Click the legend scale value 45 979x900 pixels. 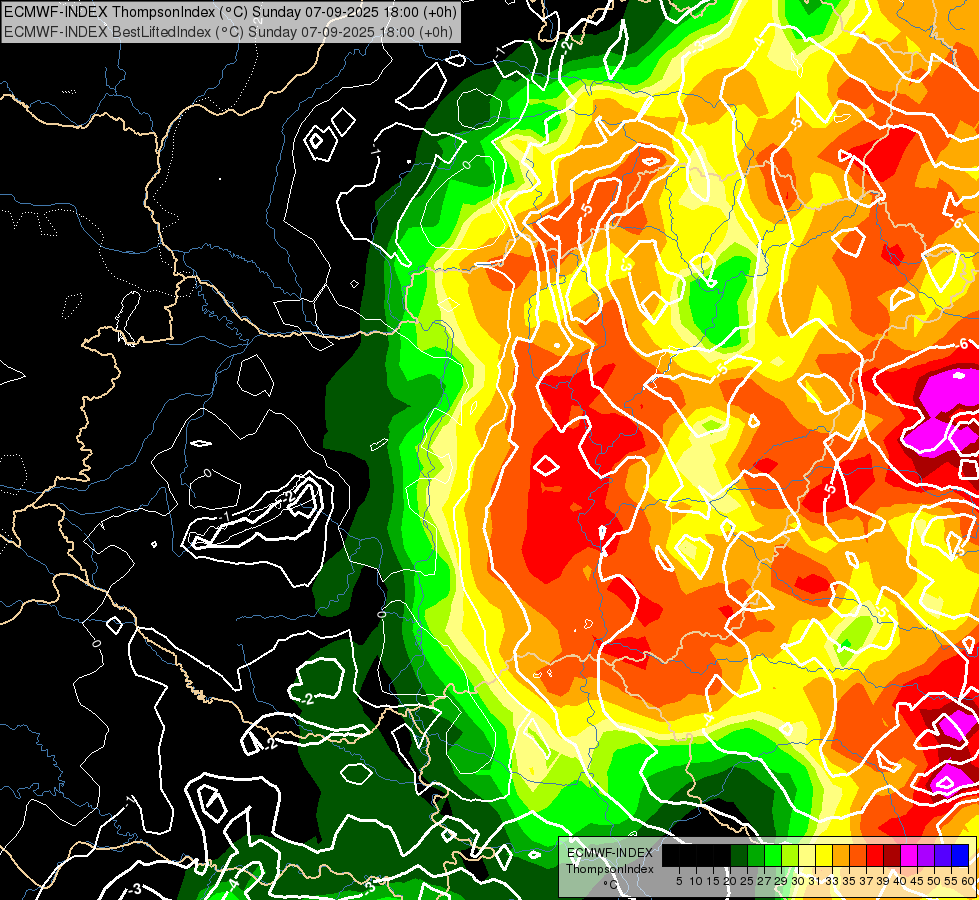click(x=917, y=881)
